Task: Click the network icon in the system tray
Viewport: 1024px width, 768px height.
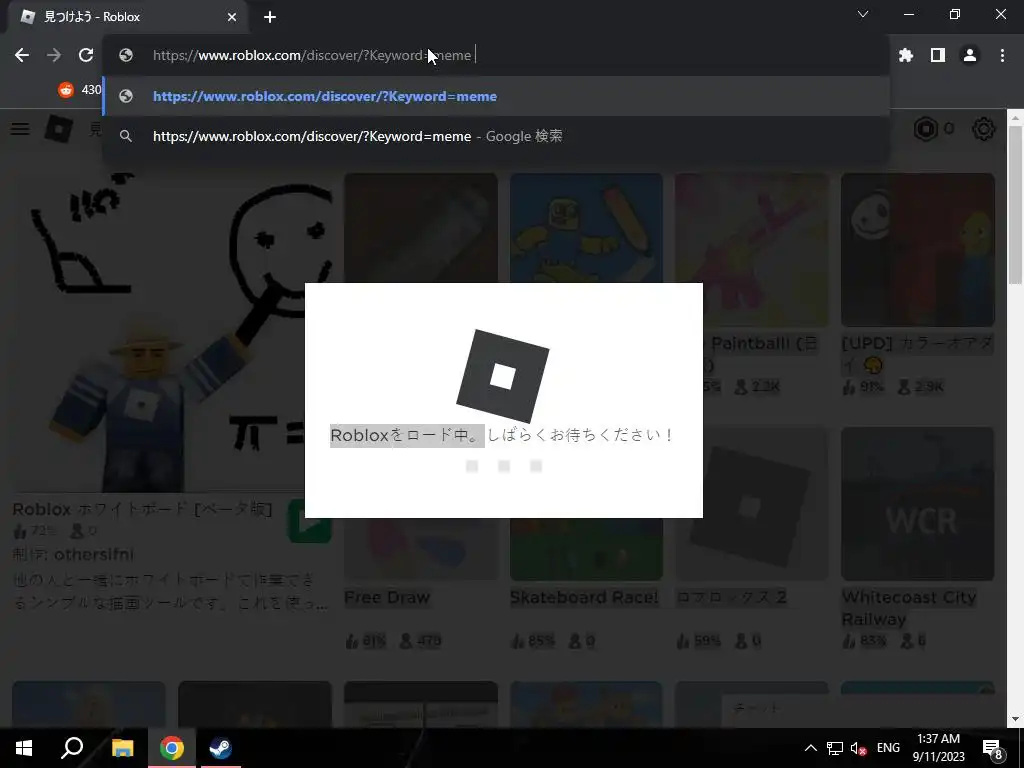Action: (x=835, y=748)
